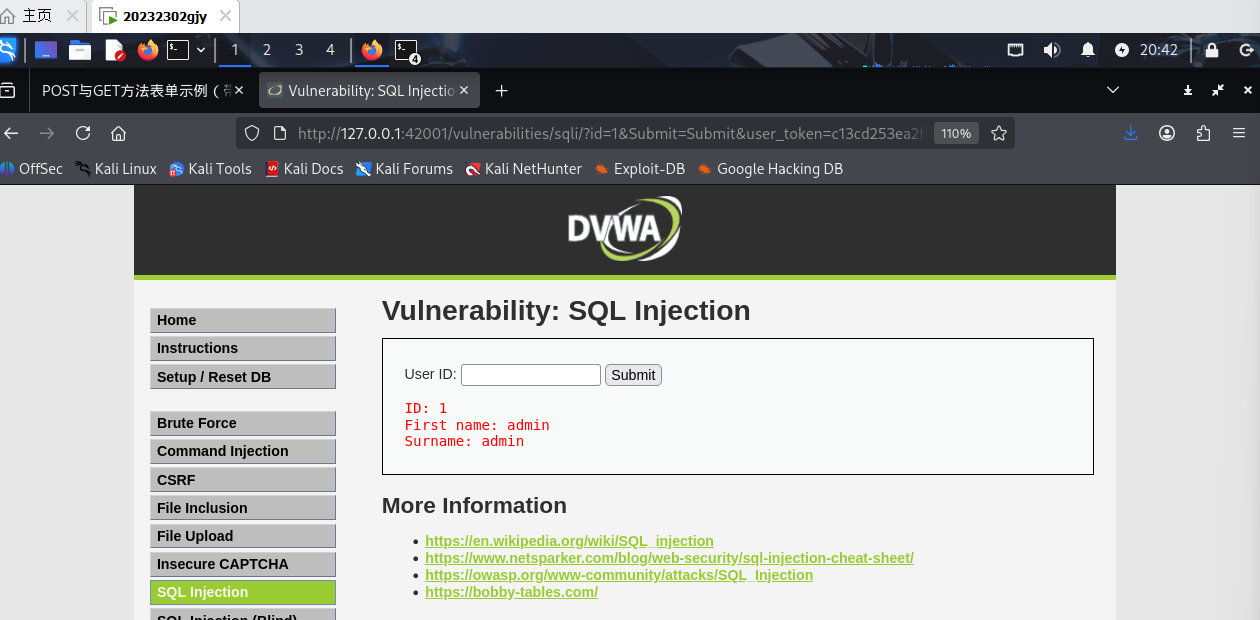
Task: Open Firefox View icon at tab strip
Action: tap(7, 90)
